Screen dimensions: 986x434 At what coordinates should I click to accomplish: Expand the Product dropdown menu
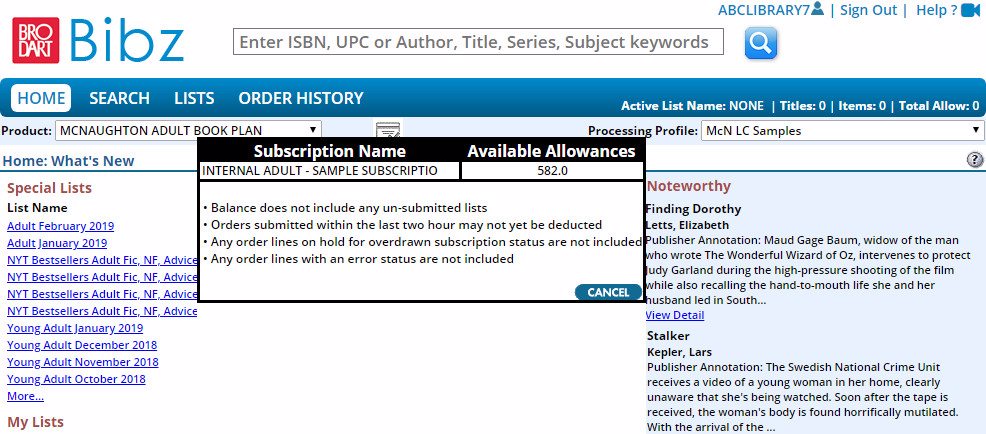(189, 131)
